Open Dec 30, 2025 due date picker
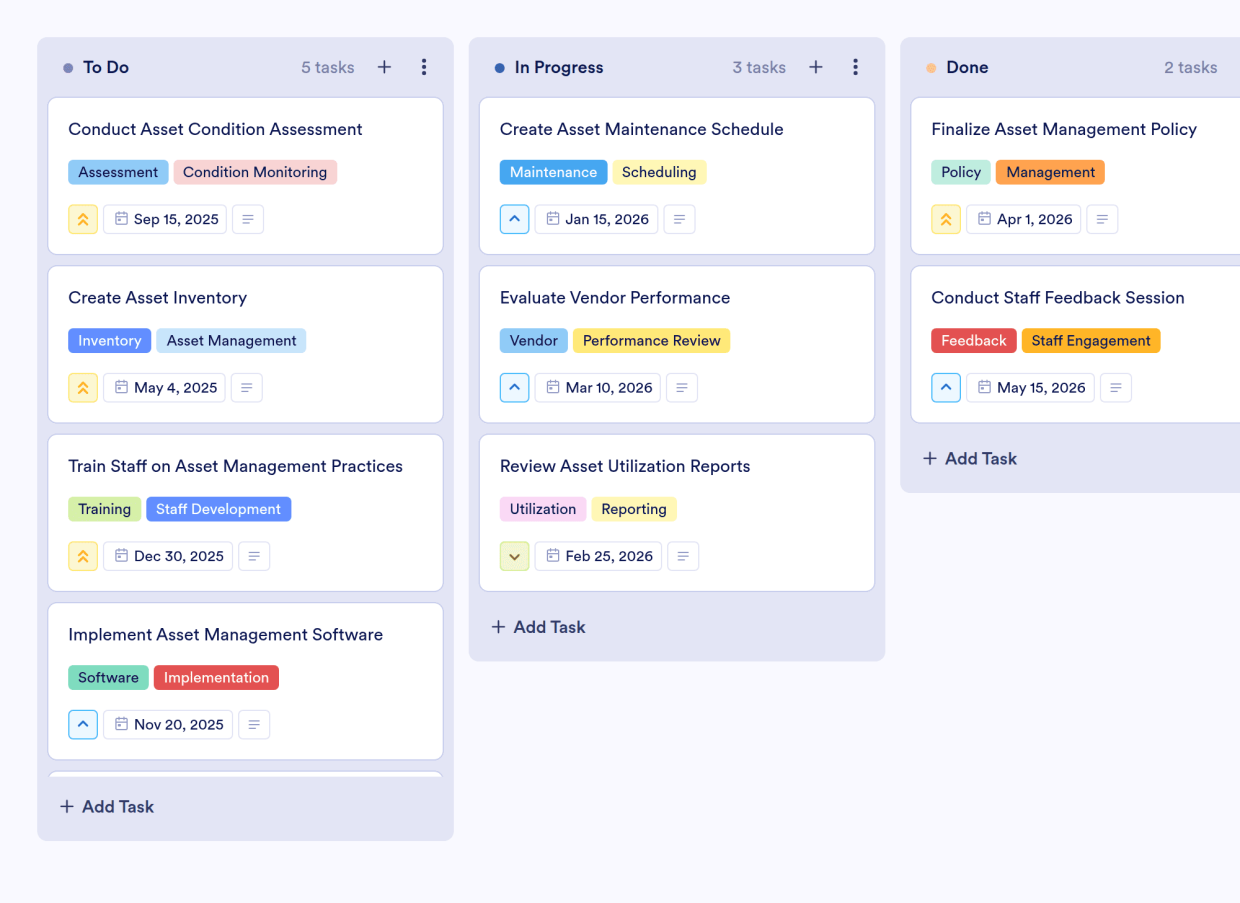1240x903 pixels. [x=168, y=556]
